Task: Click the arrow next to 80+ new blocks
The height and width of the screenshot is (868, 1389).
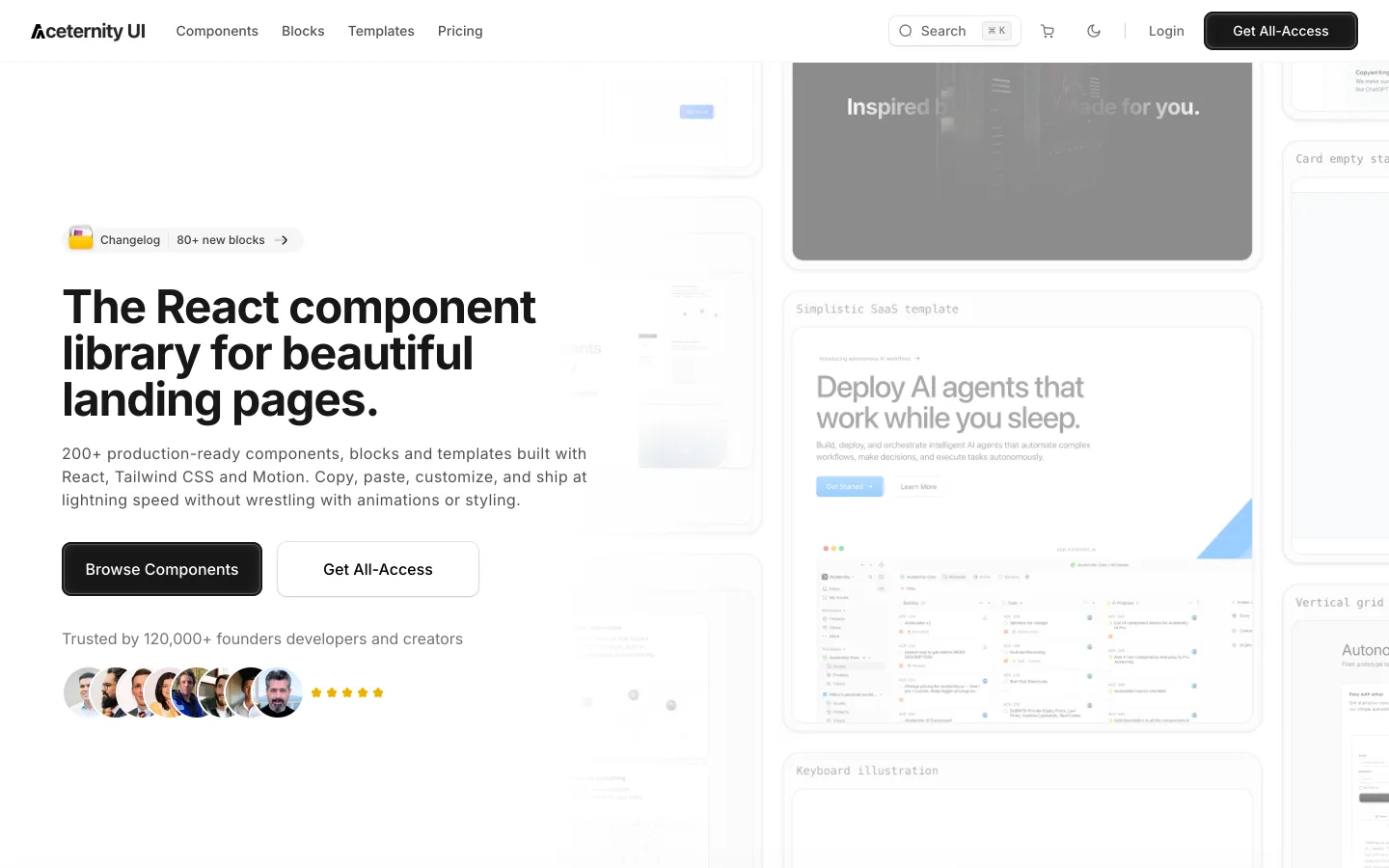Action: tap(282, 240)
